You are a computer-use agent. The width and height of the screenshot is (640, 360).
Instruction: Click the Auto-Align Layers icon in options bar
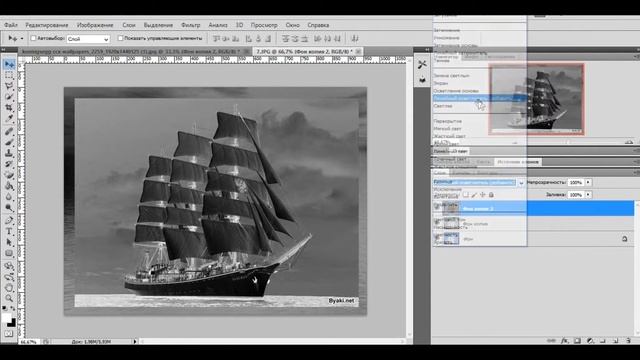[x=355, y=38]
